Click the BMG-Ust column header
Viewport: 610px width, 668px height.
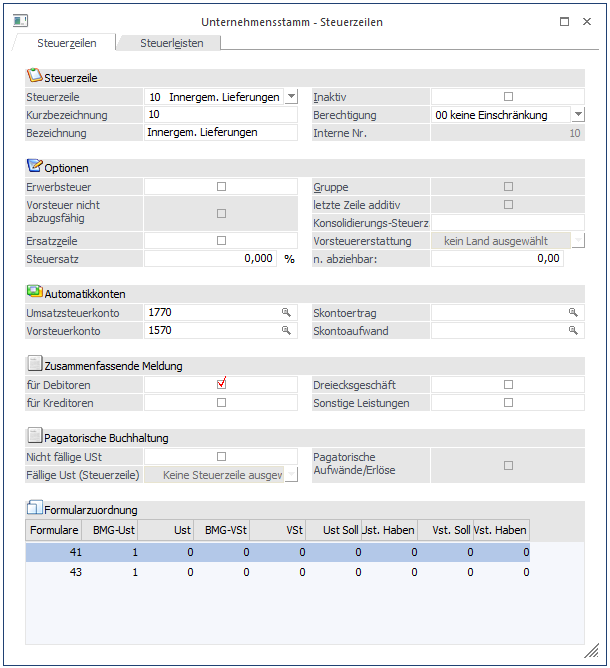pyautogui.click(x=109, y=531)
